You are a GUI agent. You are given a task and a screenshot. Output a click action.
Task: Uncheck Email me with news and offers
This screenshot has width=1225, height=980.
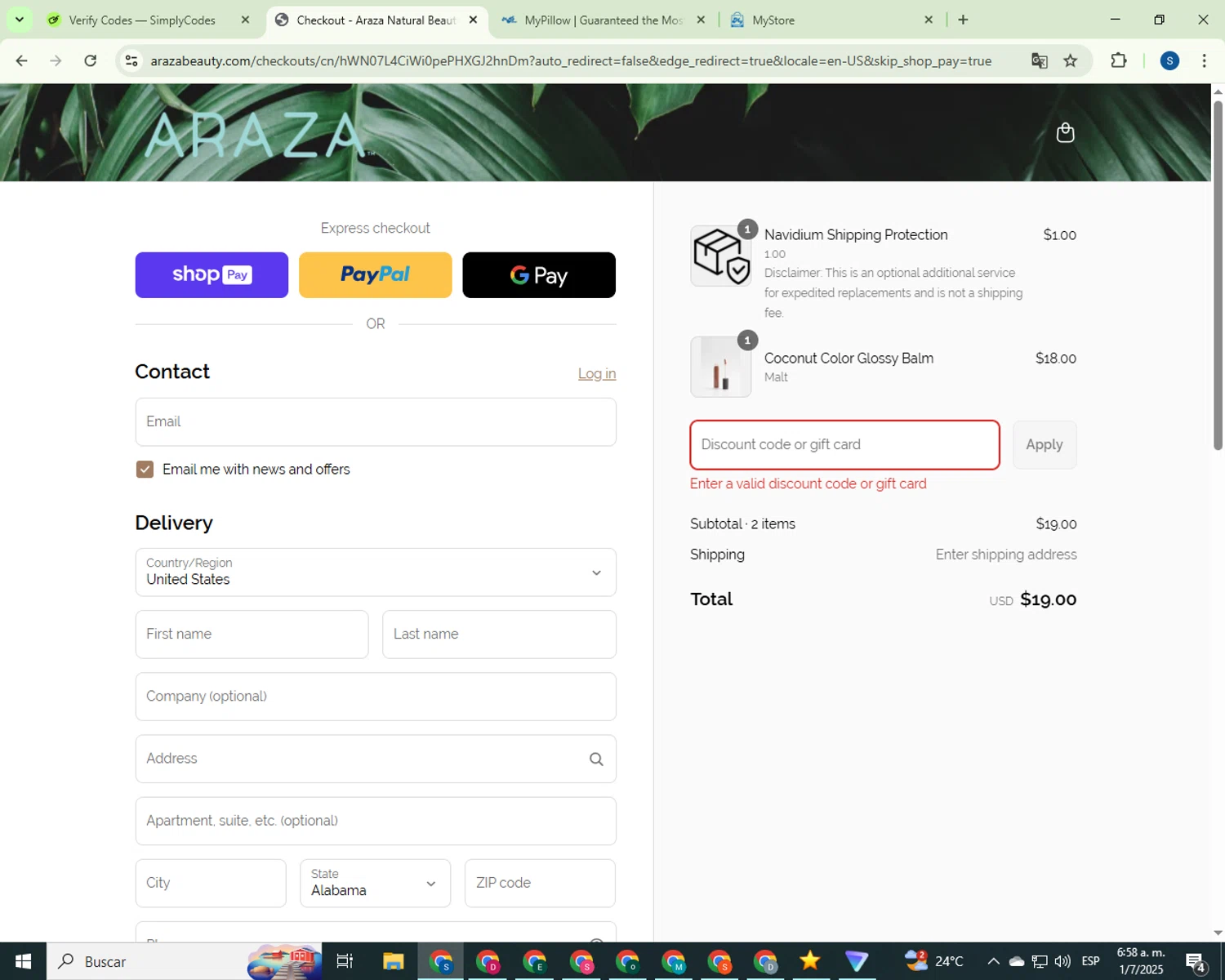click(145, 470)
